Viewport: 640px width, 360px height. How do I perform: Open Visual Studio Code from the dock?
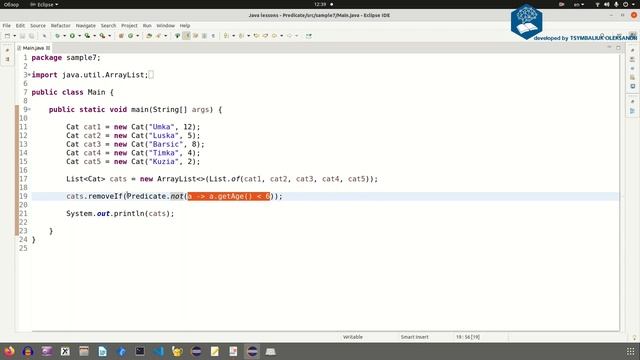click(x=159, y=351)
